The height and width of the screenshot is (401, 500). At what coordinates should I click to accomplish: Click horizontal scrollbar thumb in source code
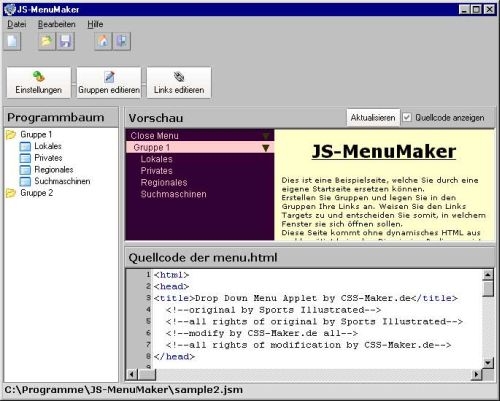(146, 374)
